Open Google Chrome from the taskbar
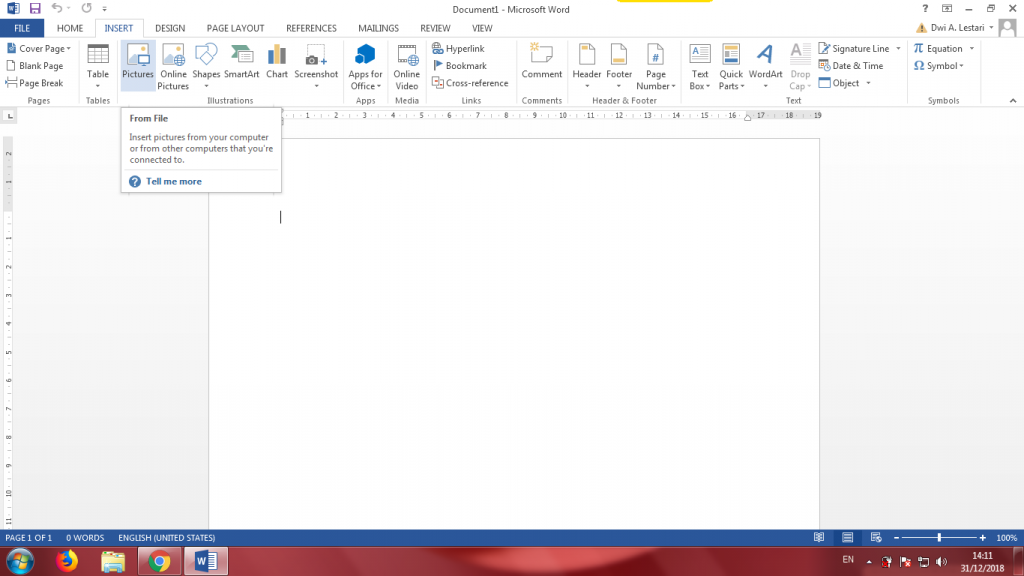This screenshot has height=576, width=1024. 160,561
